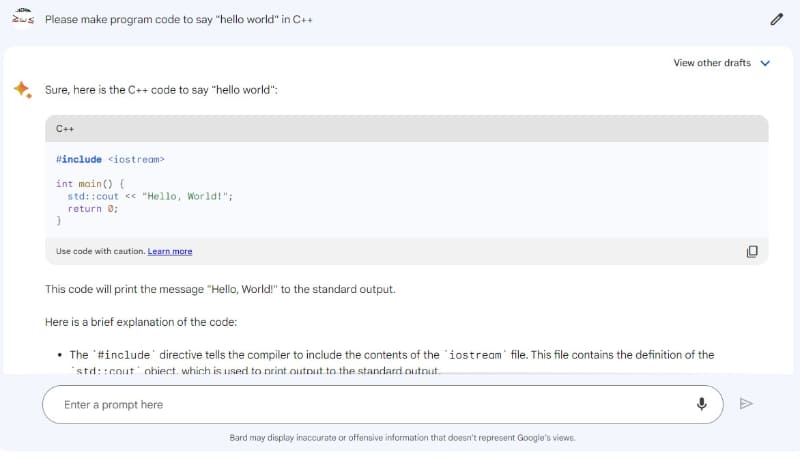Viewport: 800px width, 461px height.
Task: Click the Use code with caution notice
Action: click(x=100, y=251)
